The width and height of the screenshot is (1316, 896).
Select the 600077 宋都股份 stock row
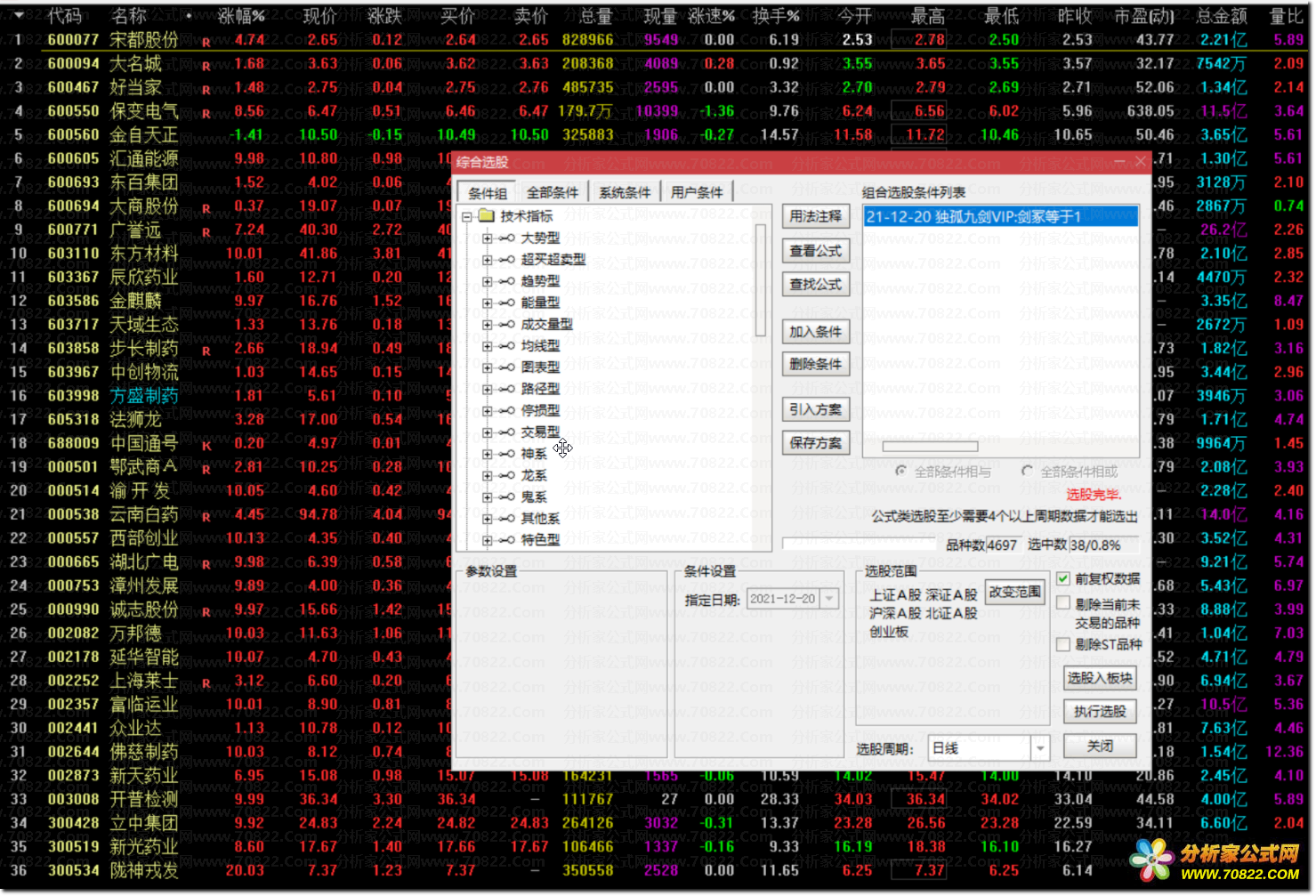click(658, 40)
